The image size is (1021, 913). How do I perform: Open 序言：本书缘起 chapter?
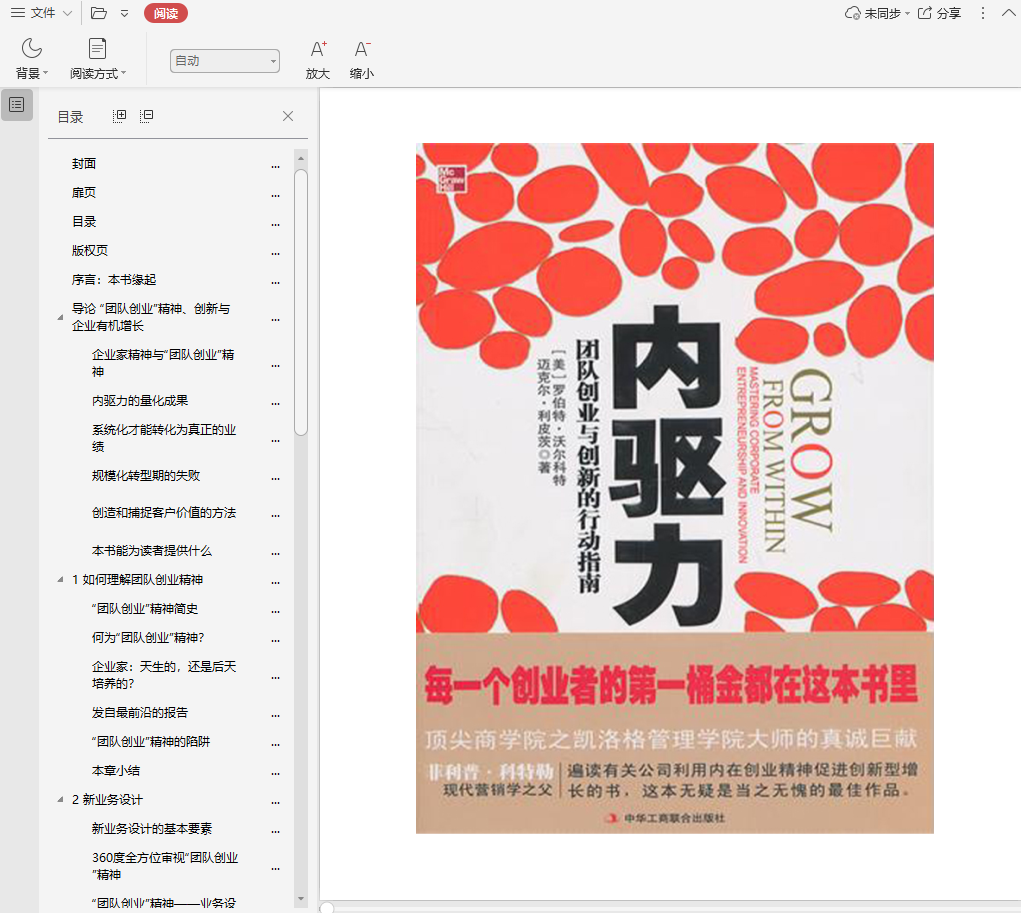[x=114, y=279]
